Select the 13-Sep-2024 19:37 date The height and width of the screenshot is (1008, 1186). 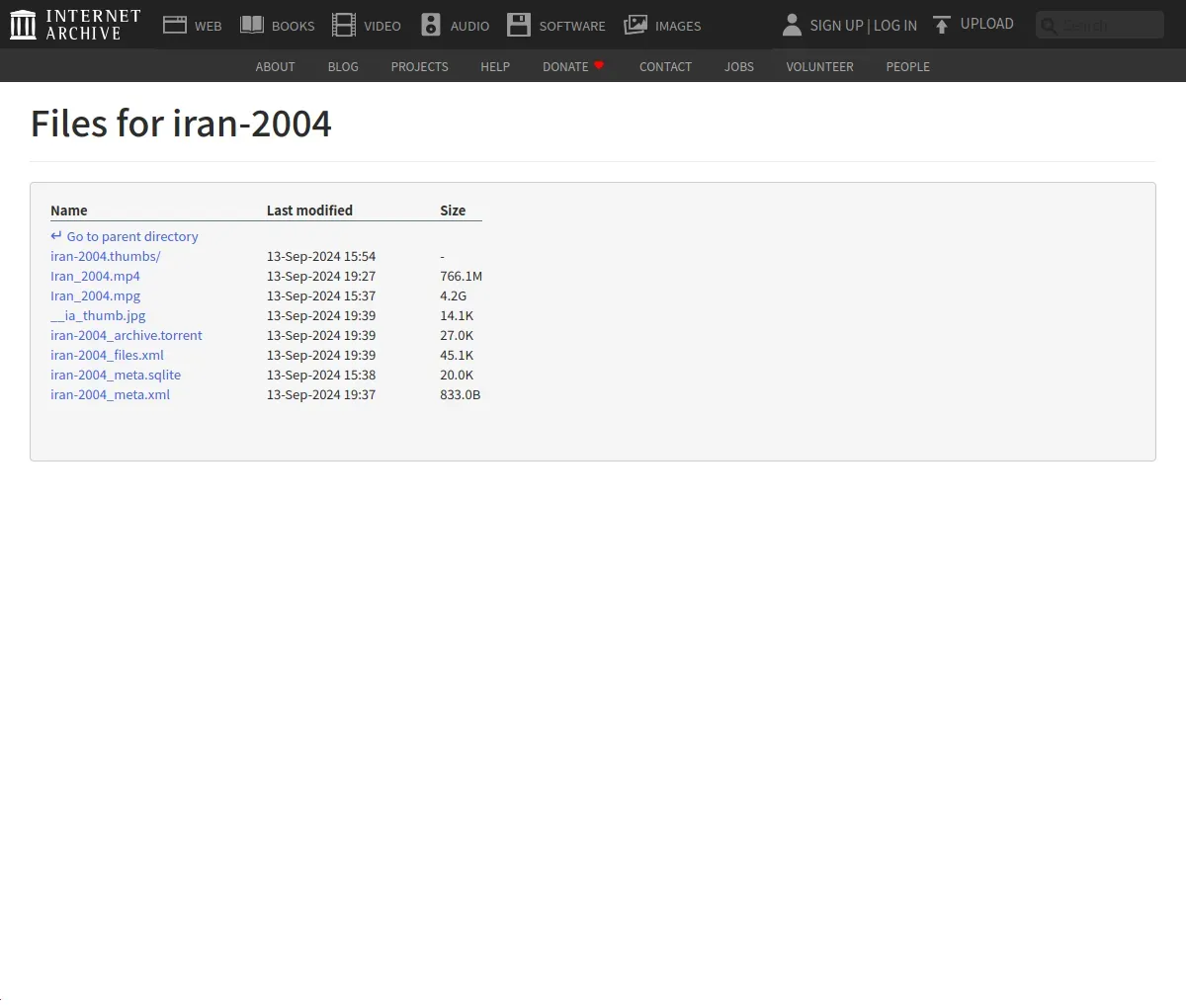tap(321, 394)
